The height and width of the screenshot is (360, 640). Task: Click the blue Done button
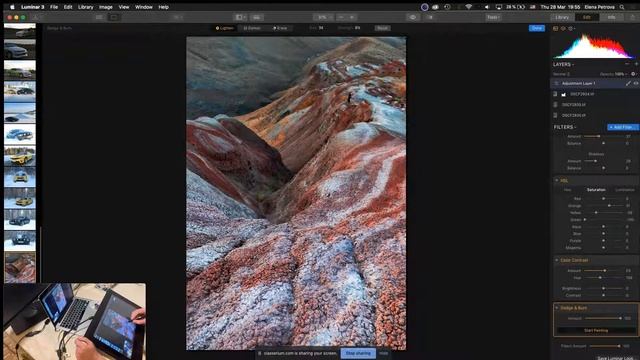pyautogui.click(x=537, y=28)
